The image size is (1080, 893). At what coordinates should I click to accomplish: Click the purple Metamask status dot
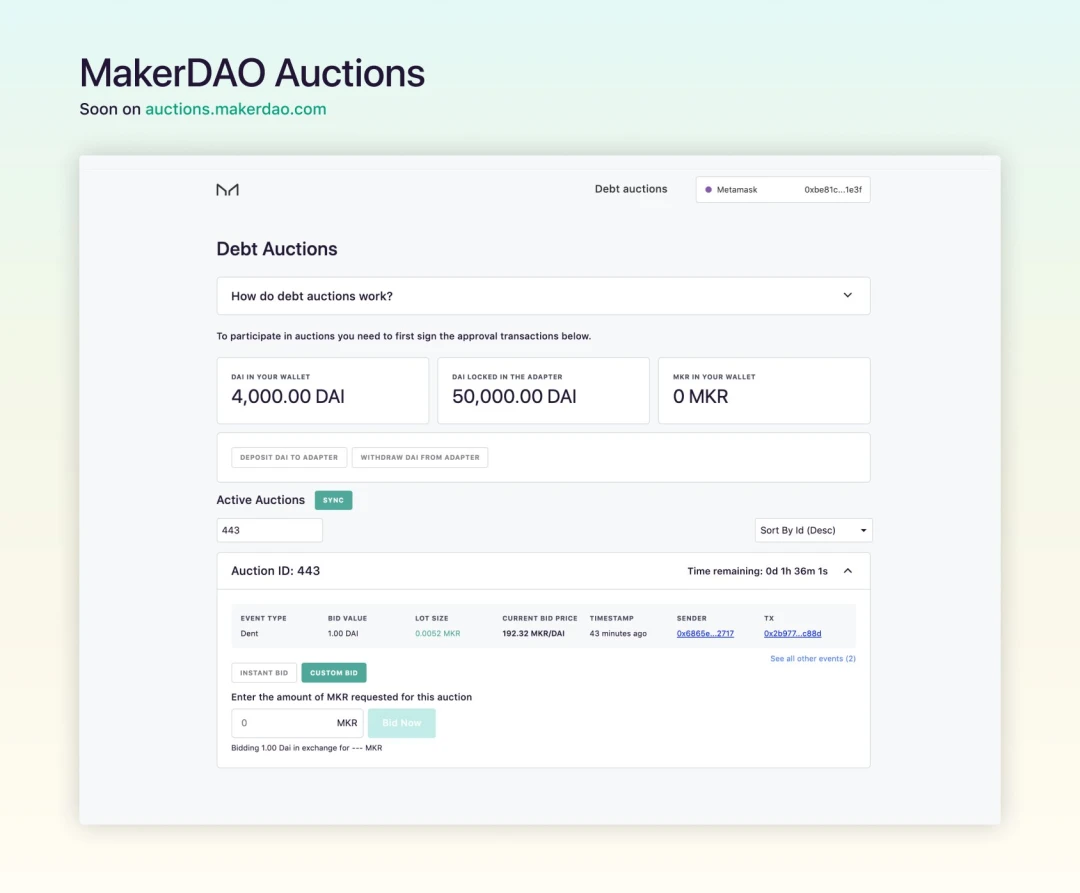coord(708,190)
